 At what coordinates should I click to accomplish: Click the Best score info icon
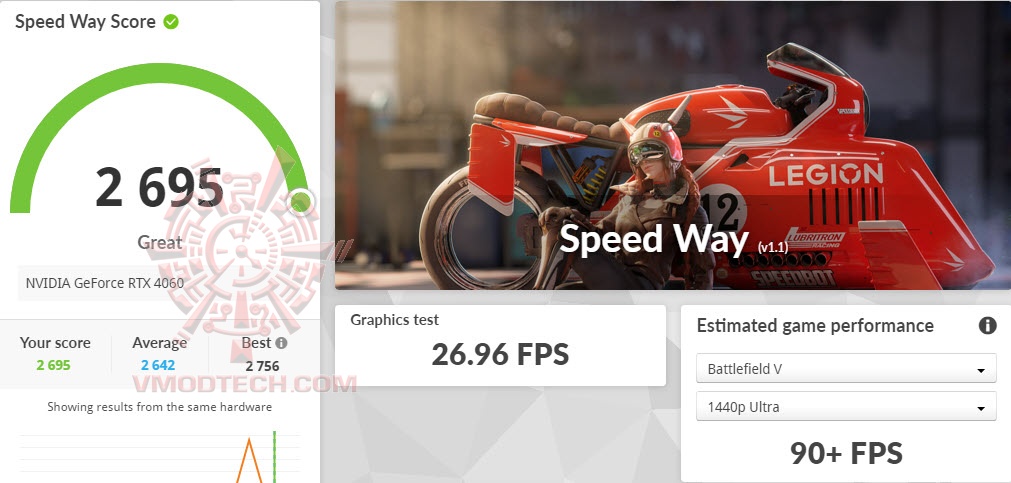pyautogui.click(x=282, y=343)
